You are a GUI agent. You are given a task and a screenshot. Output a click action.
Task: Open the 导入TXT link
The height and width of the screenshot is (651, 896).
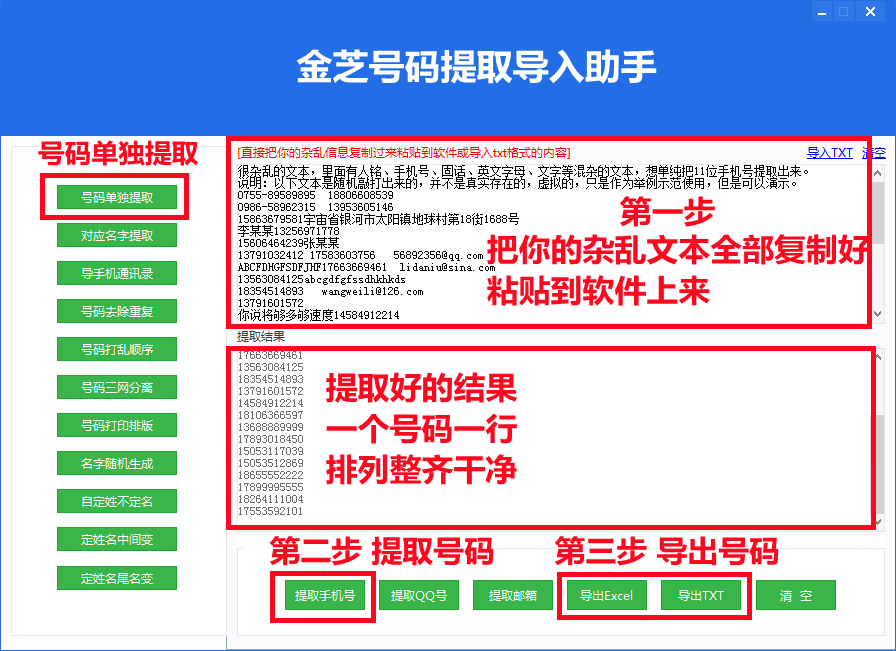pyautogui.click(x=830, y=153)
